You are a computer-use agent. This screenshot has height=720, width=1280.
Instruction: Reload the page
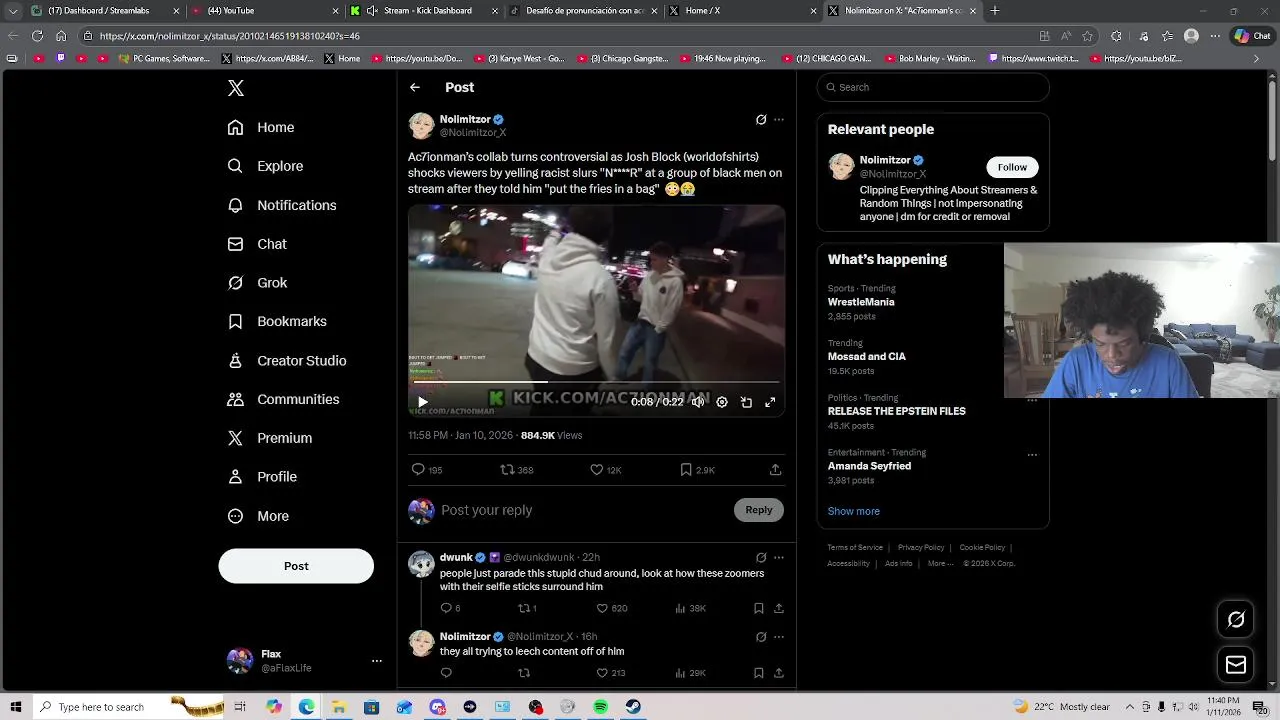[x=37, y=36]
